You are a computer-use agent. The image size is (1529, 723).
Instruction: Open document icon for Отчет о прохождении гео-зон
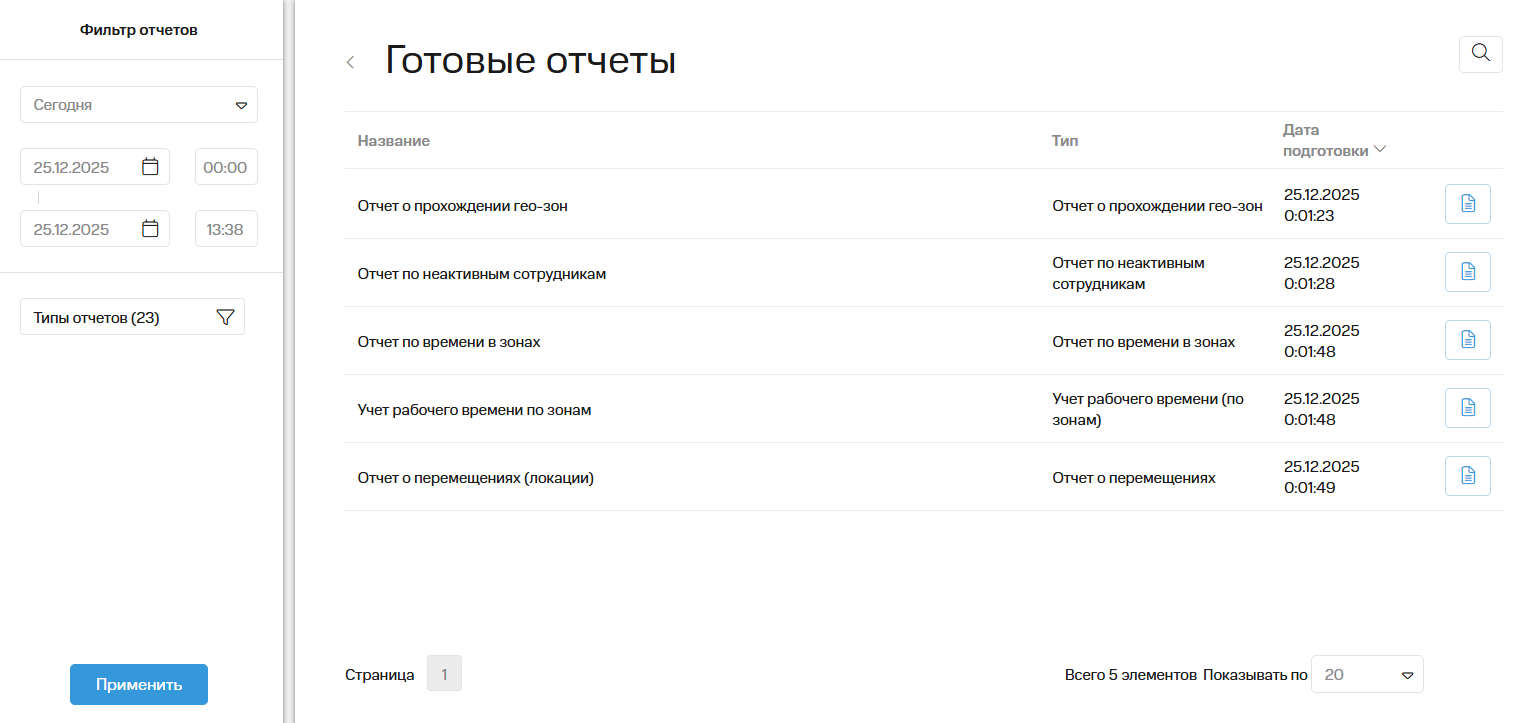click(x=1467, y=204)
